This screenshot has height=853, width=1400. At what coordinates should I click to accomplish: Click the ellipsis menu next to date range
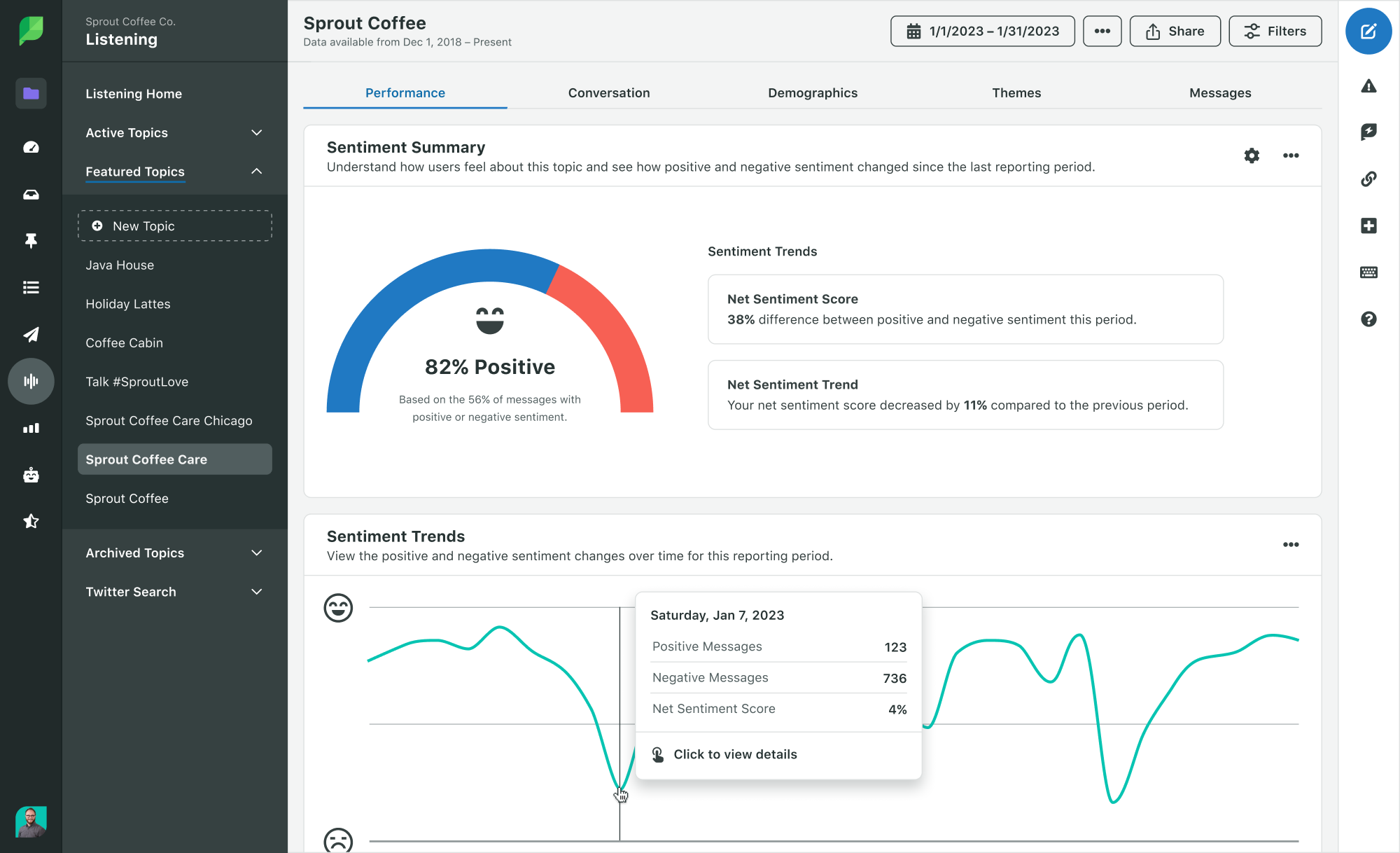click(x=1101, y=31)
